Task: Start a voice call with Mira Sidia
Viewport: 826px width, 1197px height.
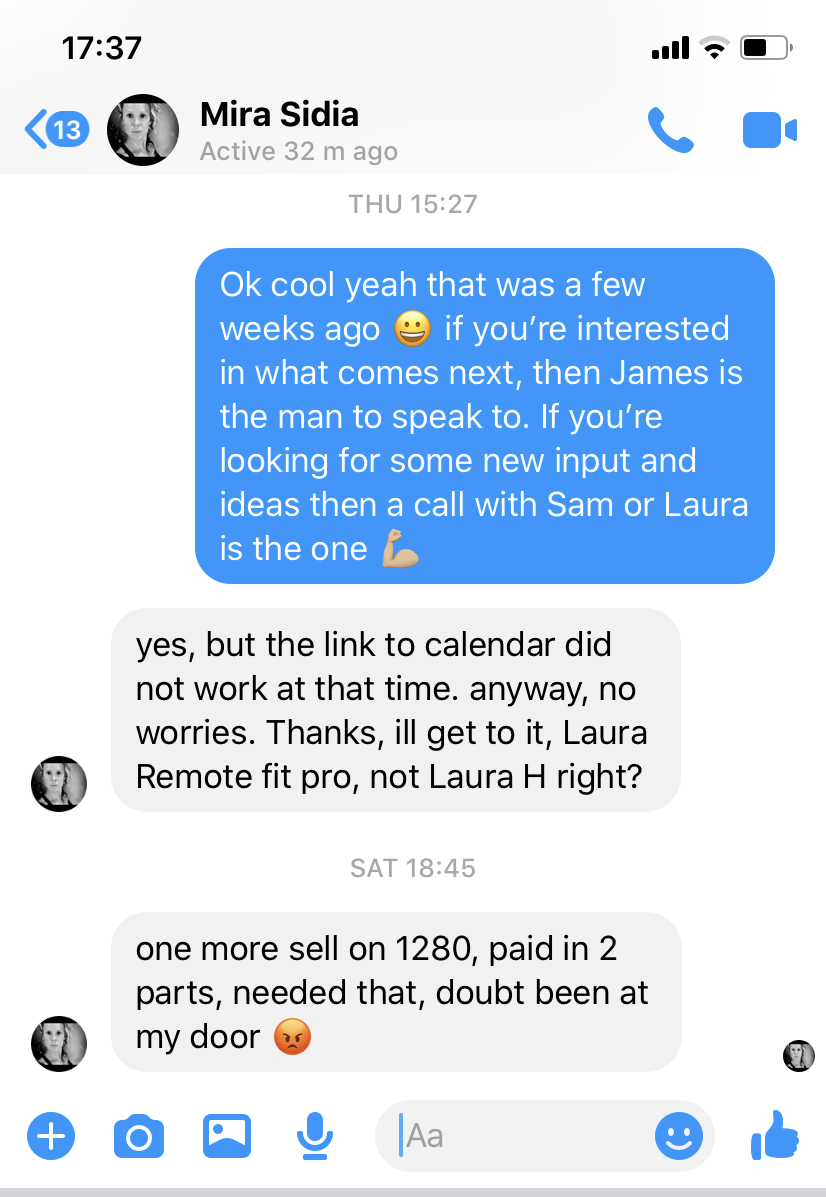Action: point(671,130)
